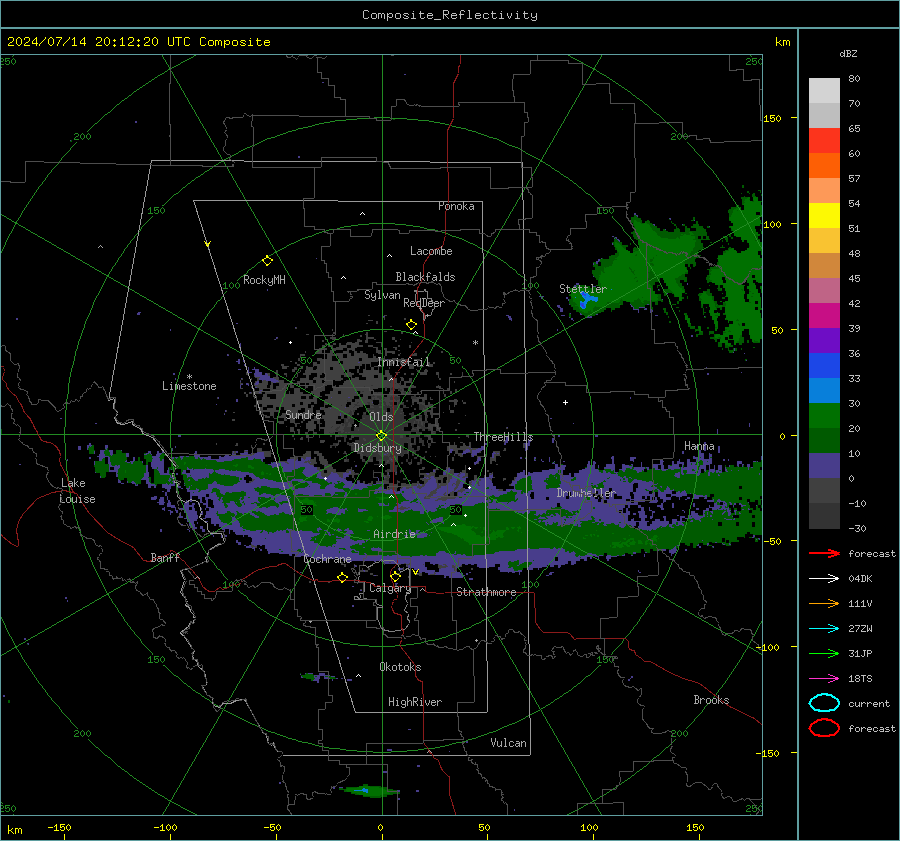
Task: Click the Calgary city label
Action: [x=390, y=588]
